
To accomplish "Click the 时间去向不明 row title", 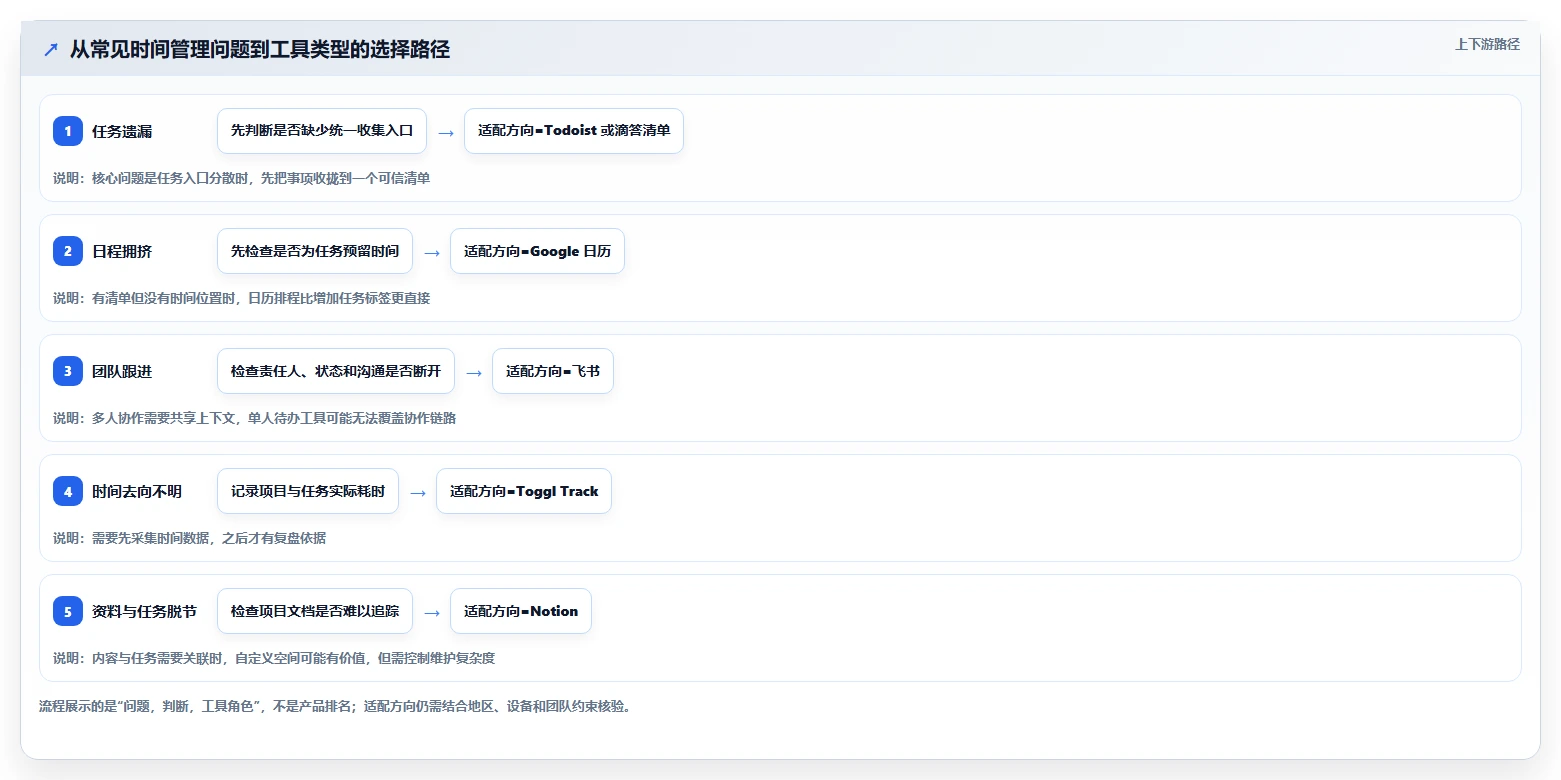I will tap(137, 491).
